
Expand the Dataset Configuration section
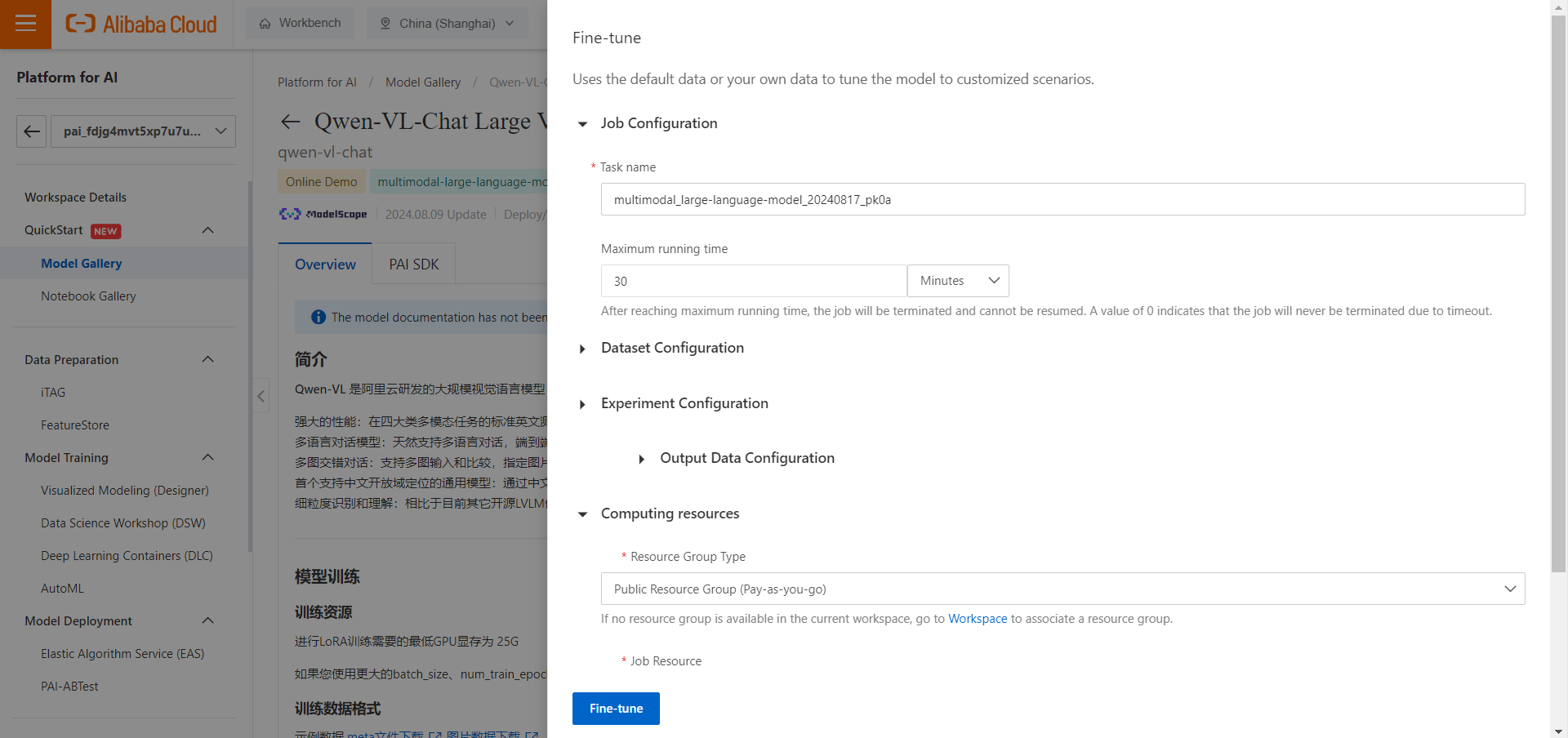(x=582, y=349)
